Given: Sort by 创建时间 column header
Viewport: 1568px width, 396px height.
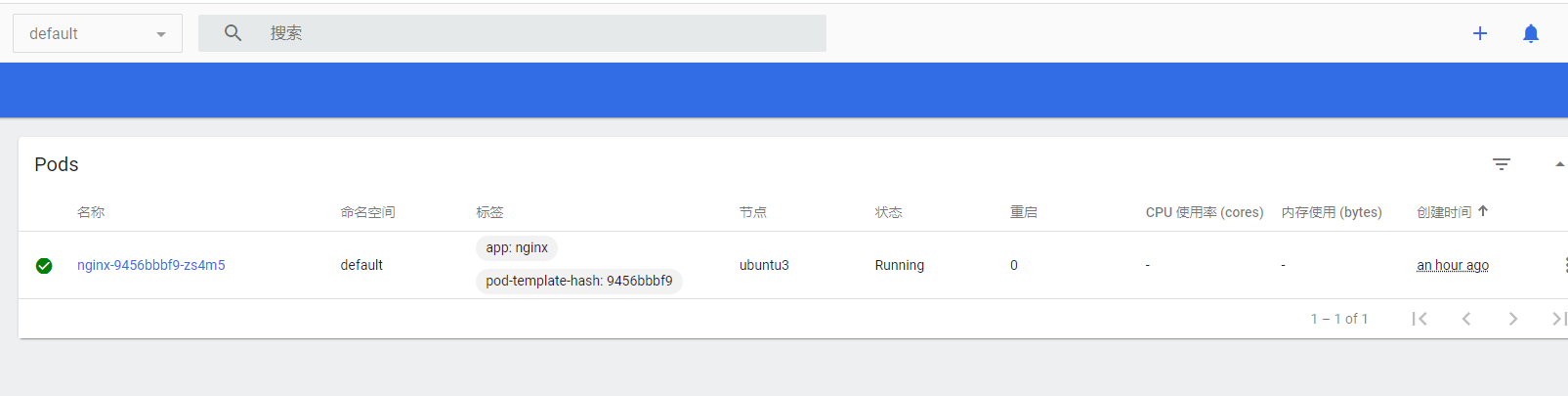Looking at the screenshot, I should [1444, 212].
